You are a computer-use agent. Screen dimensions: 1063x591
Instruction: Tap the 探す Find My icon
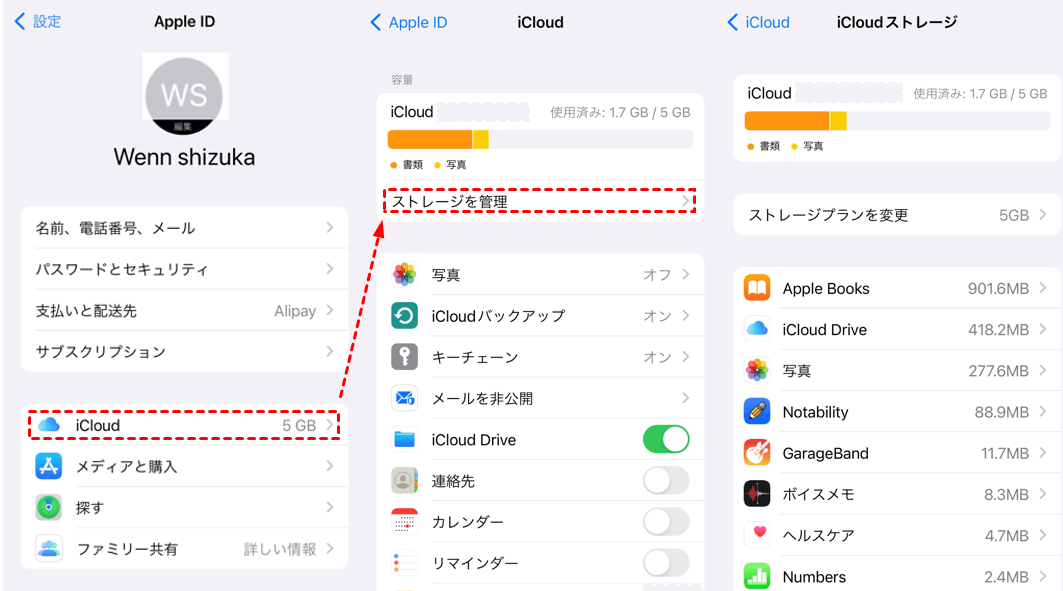coord(49,507)
